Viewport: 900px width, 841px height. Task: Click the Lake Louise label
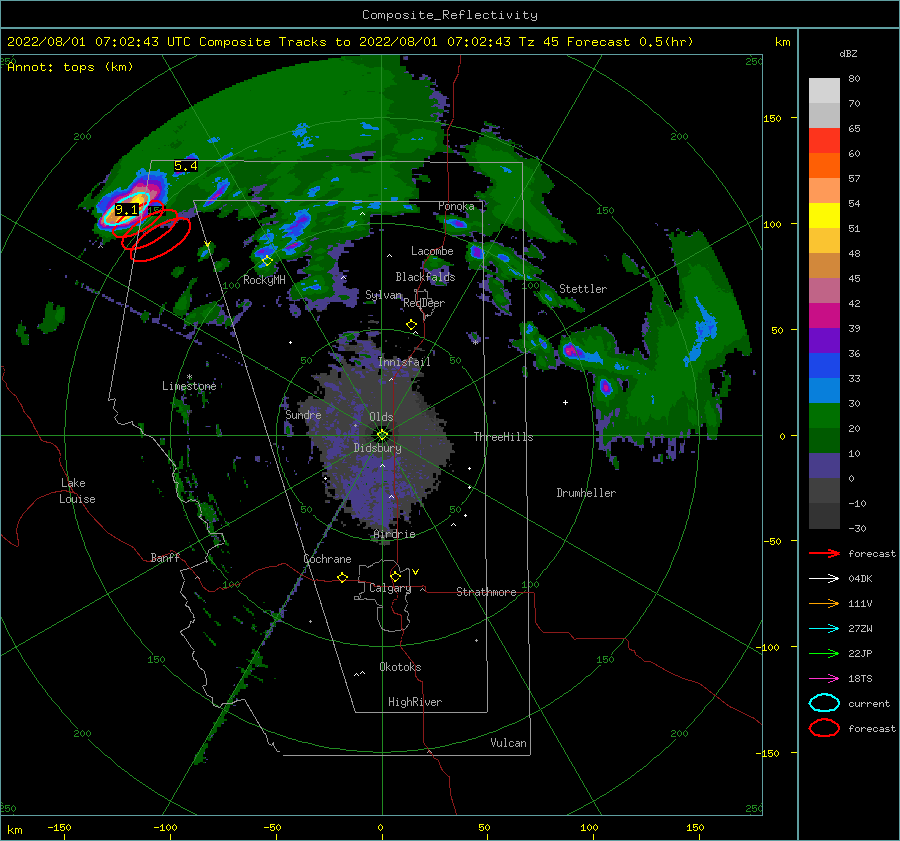click(77, 491)
